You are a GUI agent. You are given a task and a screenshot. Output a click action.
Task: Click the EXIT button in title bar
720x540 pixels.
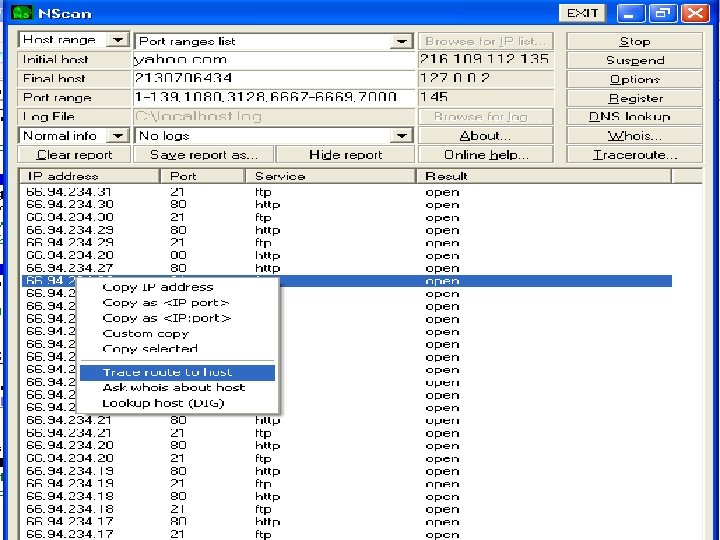pos(582,13)
